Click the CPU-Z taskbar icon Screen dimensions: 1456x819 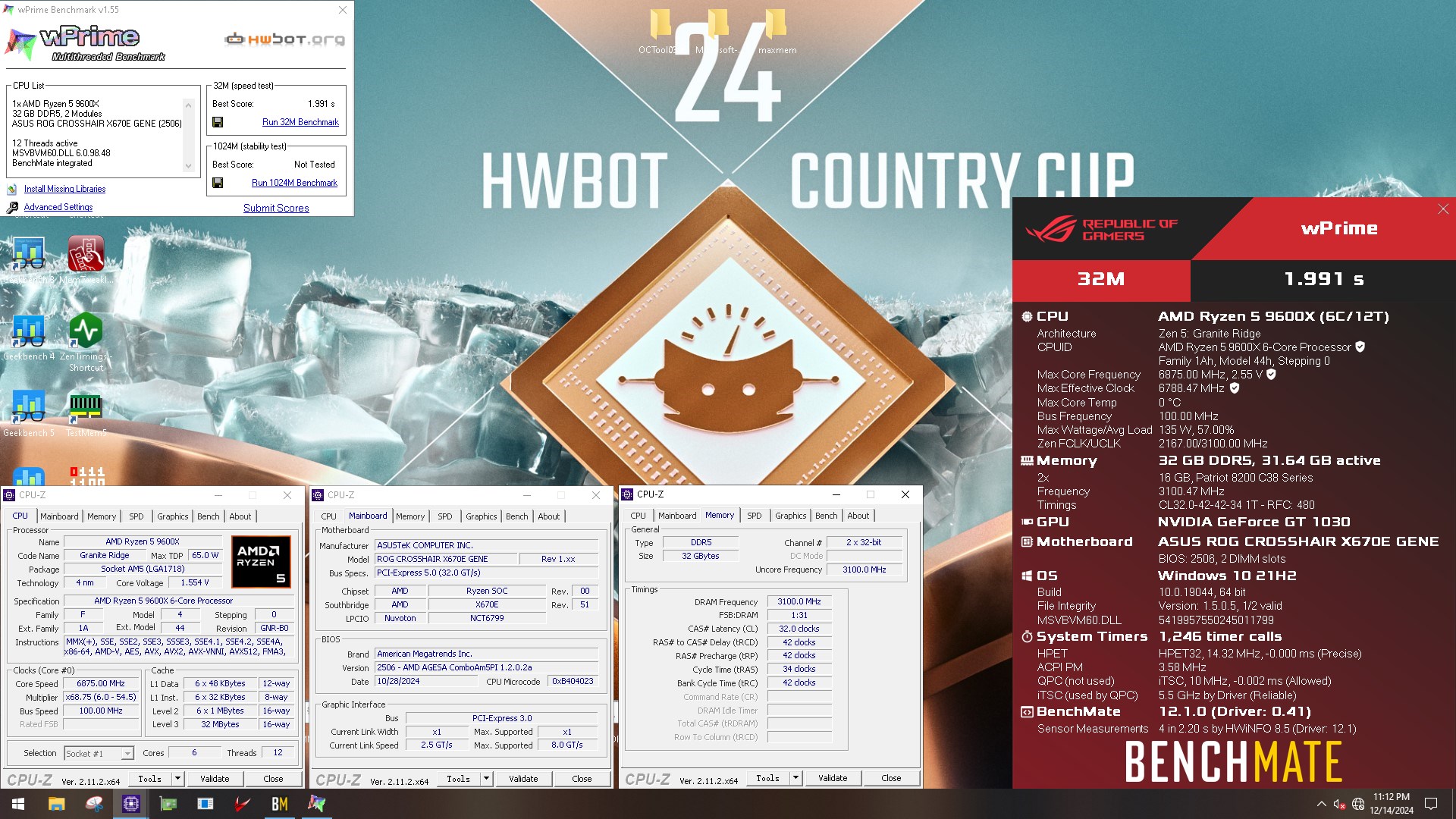(x=131, y=804)
